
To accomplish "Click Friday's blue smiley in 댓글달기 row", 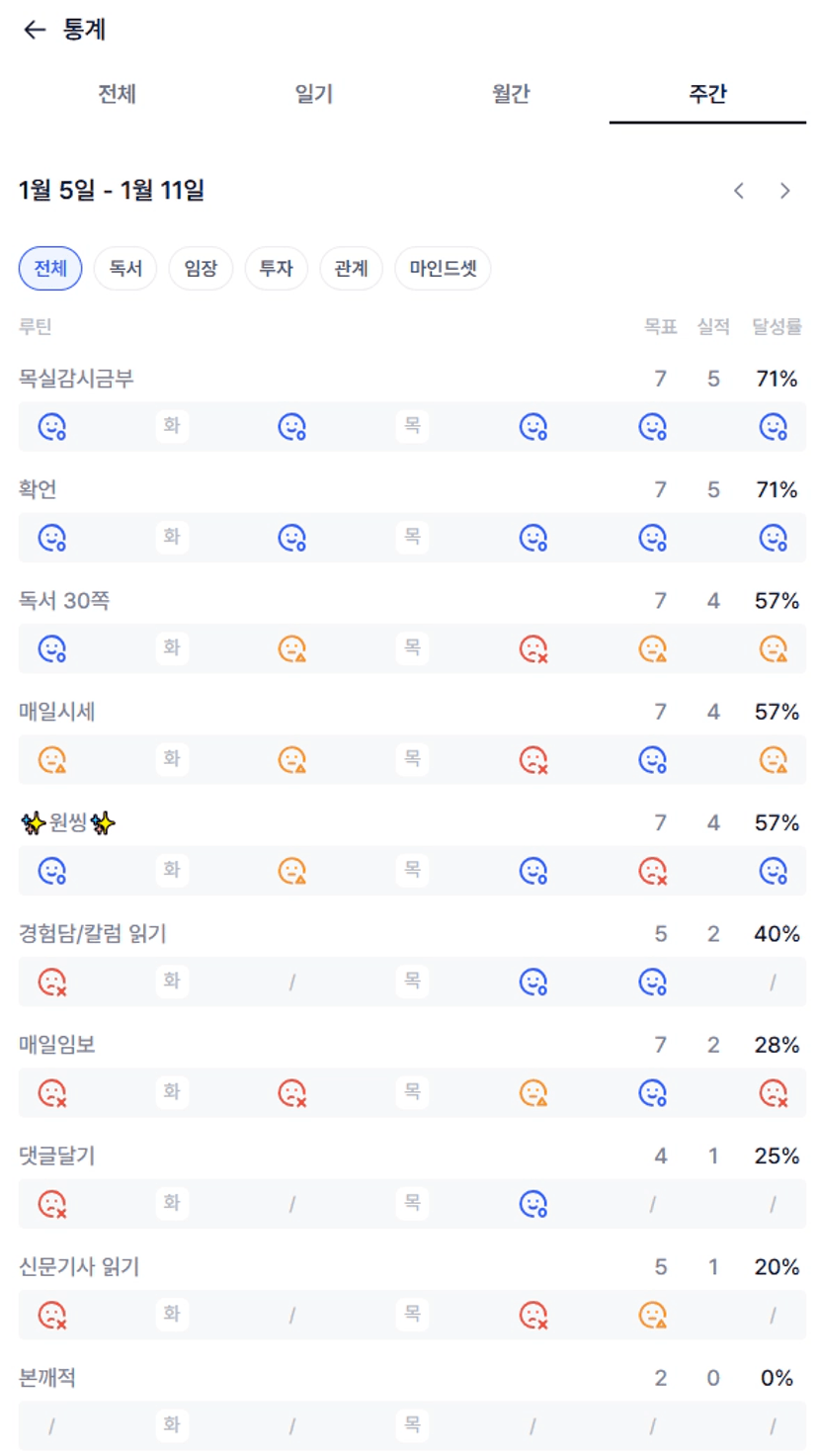I will click(x=533, y=1204).
